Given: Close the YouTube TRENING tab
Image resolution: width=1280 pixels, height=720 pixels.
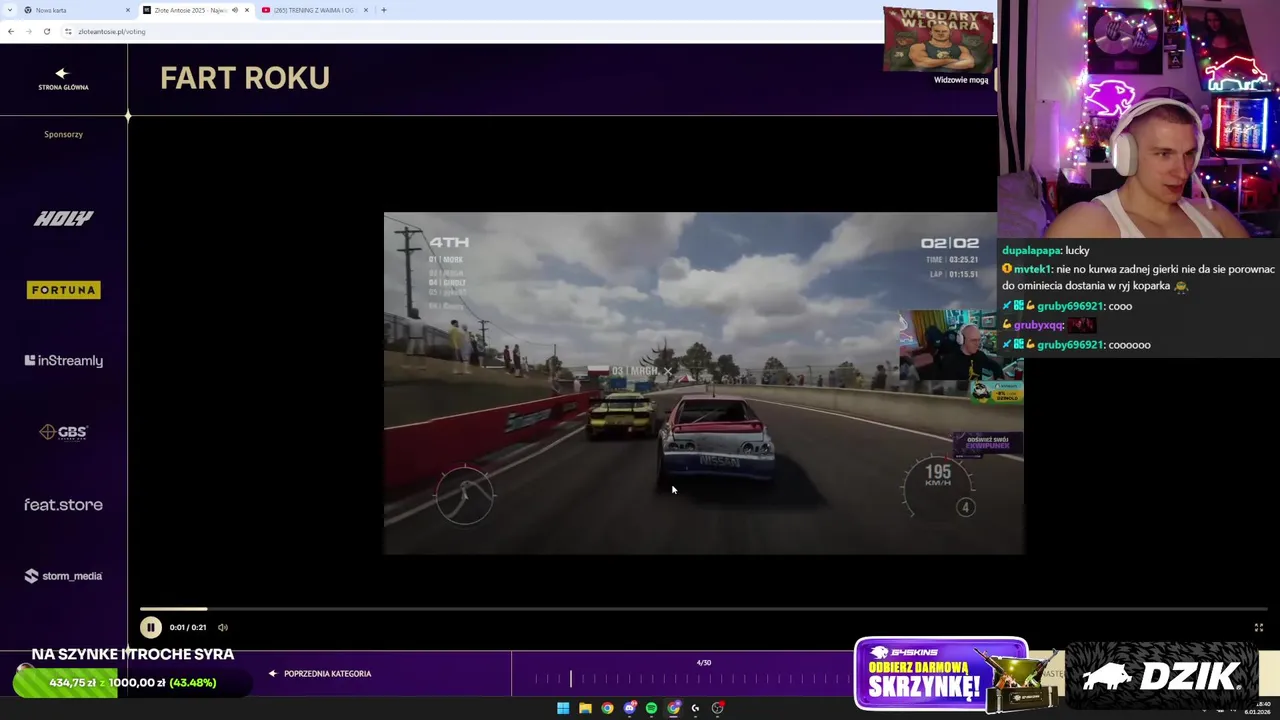Looking at the screenshot, I should pos(366,10).
